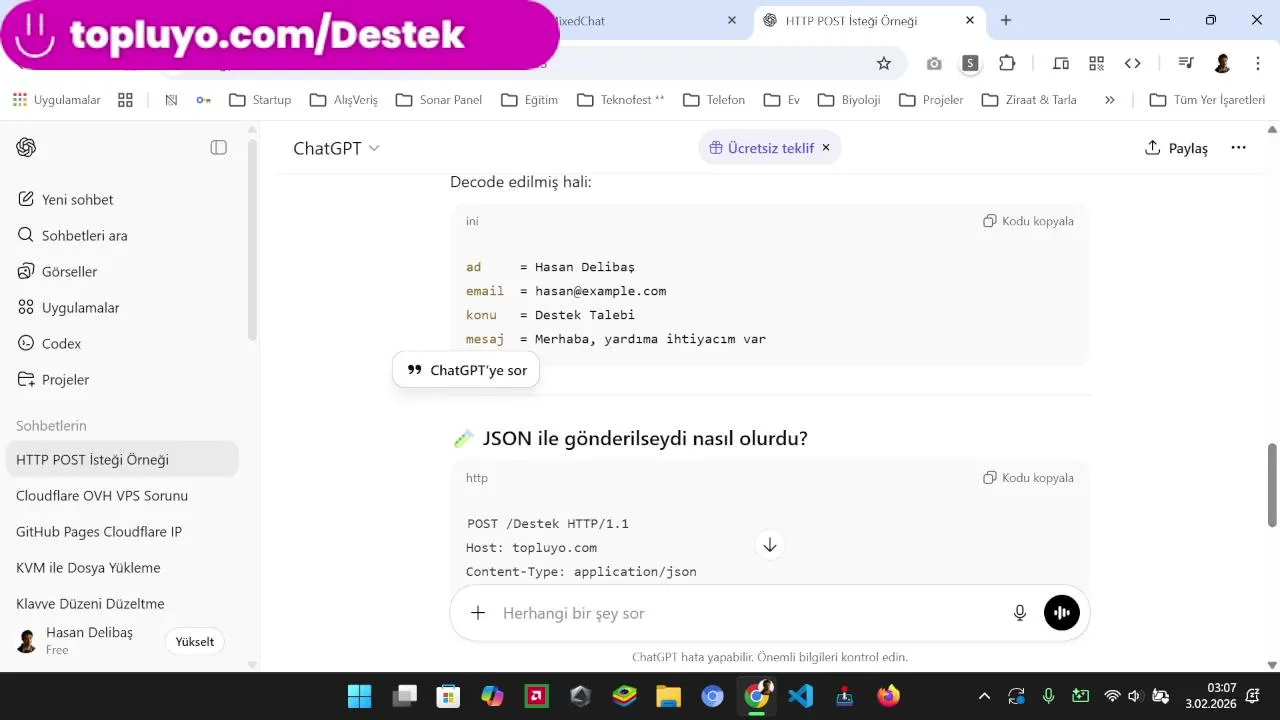1280x720 pixels.
Task: Open a new browser tab with plus
Action: pos(1006,20)
